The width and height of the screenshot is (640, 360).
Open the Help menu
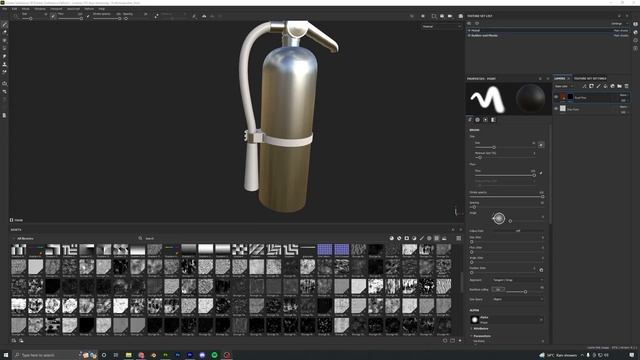click(102, 9)
